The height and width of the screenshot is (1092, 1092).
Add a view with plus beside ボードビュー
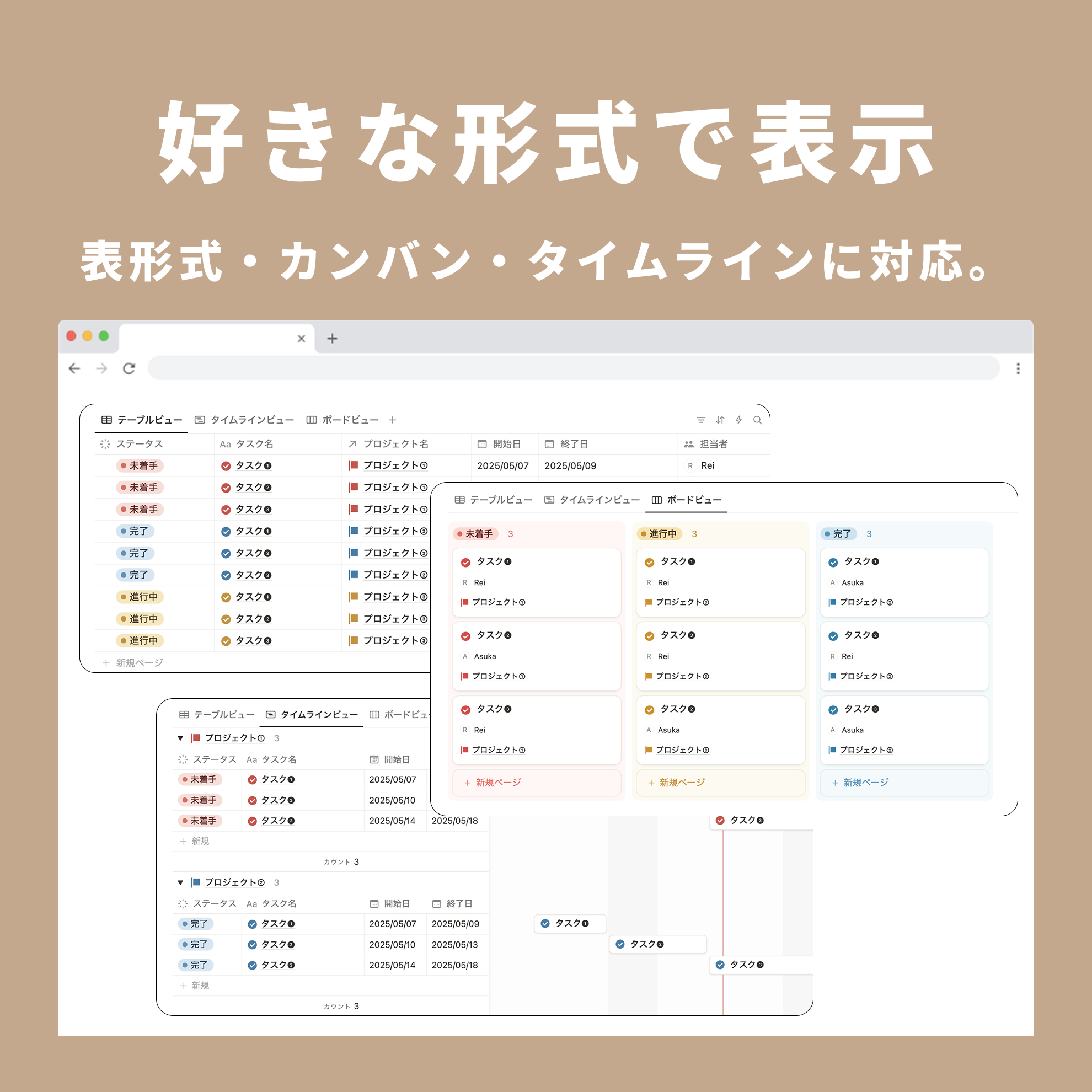[392, 420]
